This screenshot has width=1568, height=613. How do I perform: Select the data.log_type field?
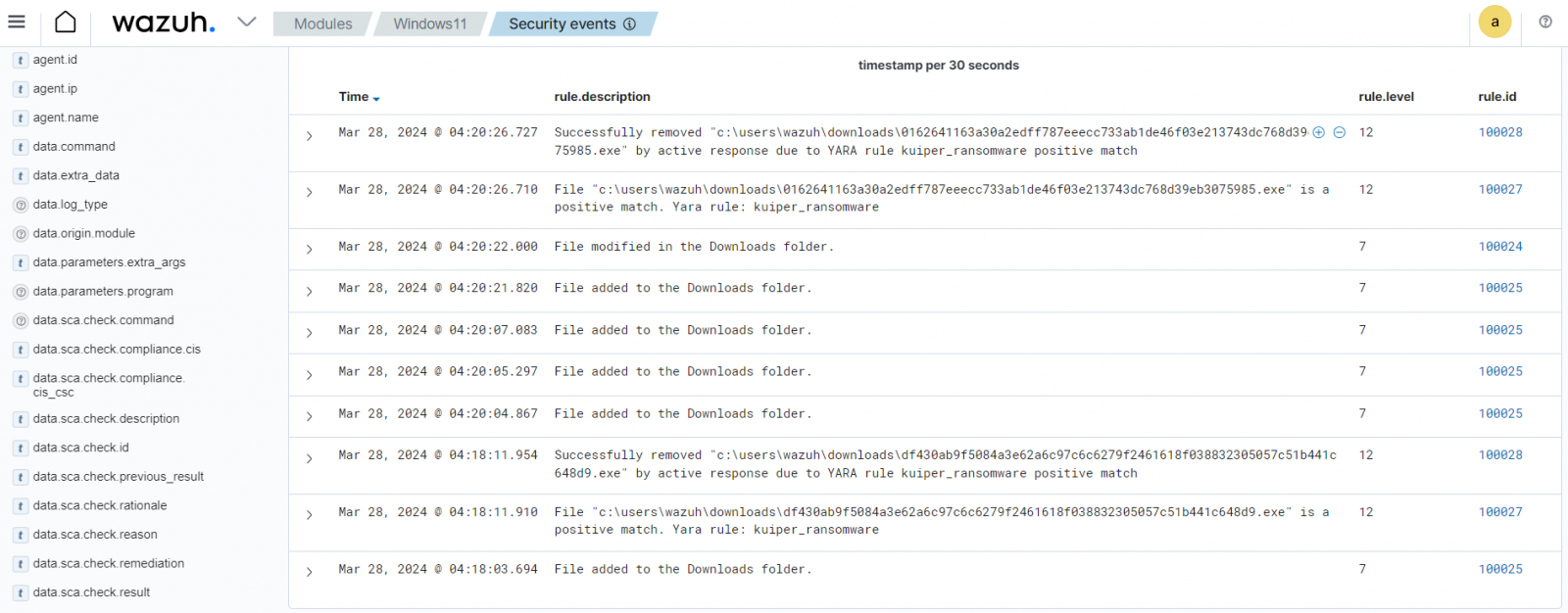pos(70,205)
